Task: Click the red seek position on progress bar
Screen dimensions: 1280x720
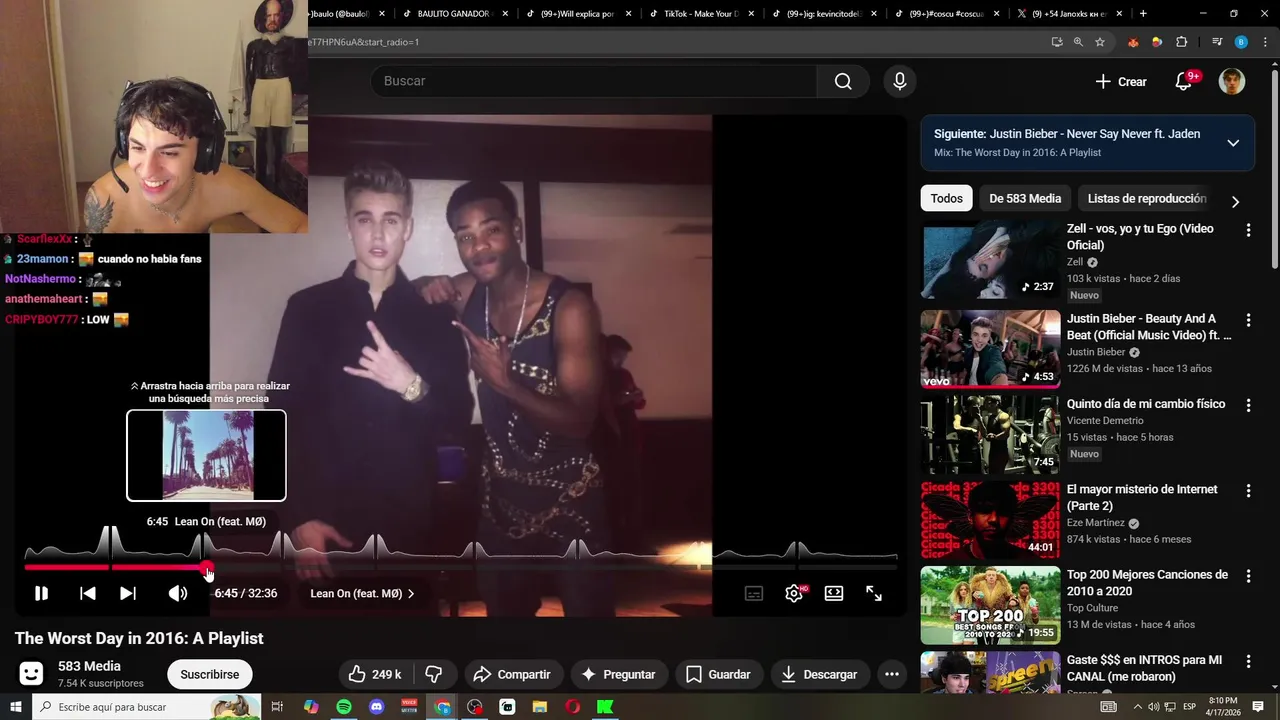Action: pyautogui.click(x=207, y=568)
